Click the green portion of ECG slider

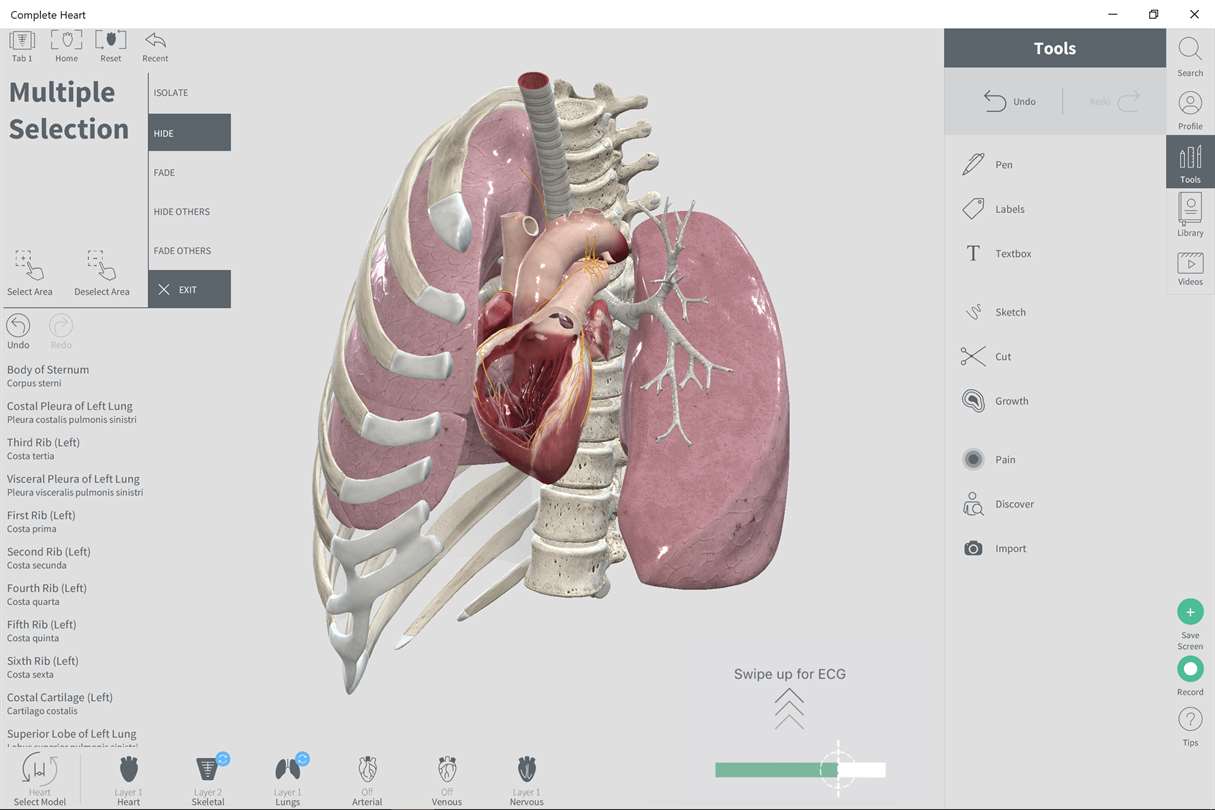tap(776, 770)
